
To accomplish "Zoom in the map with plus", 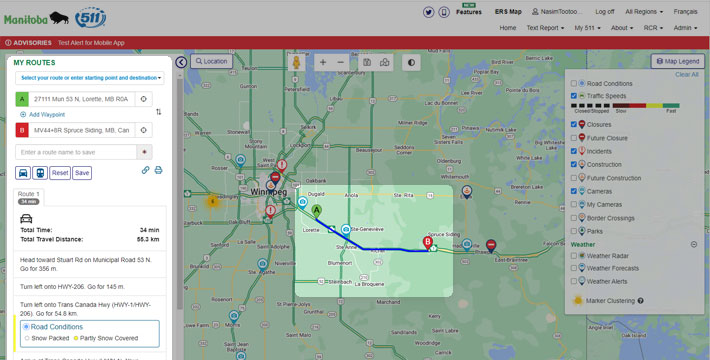I will tap(323, 62).
